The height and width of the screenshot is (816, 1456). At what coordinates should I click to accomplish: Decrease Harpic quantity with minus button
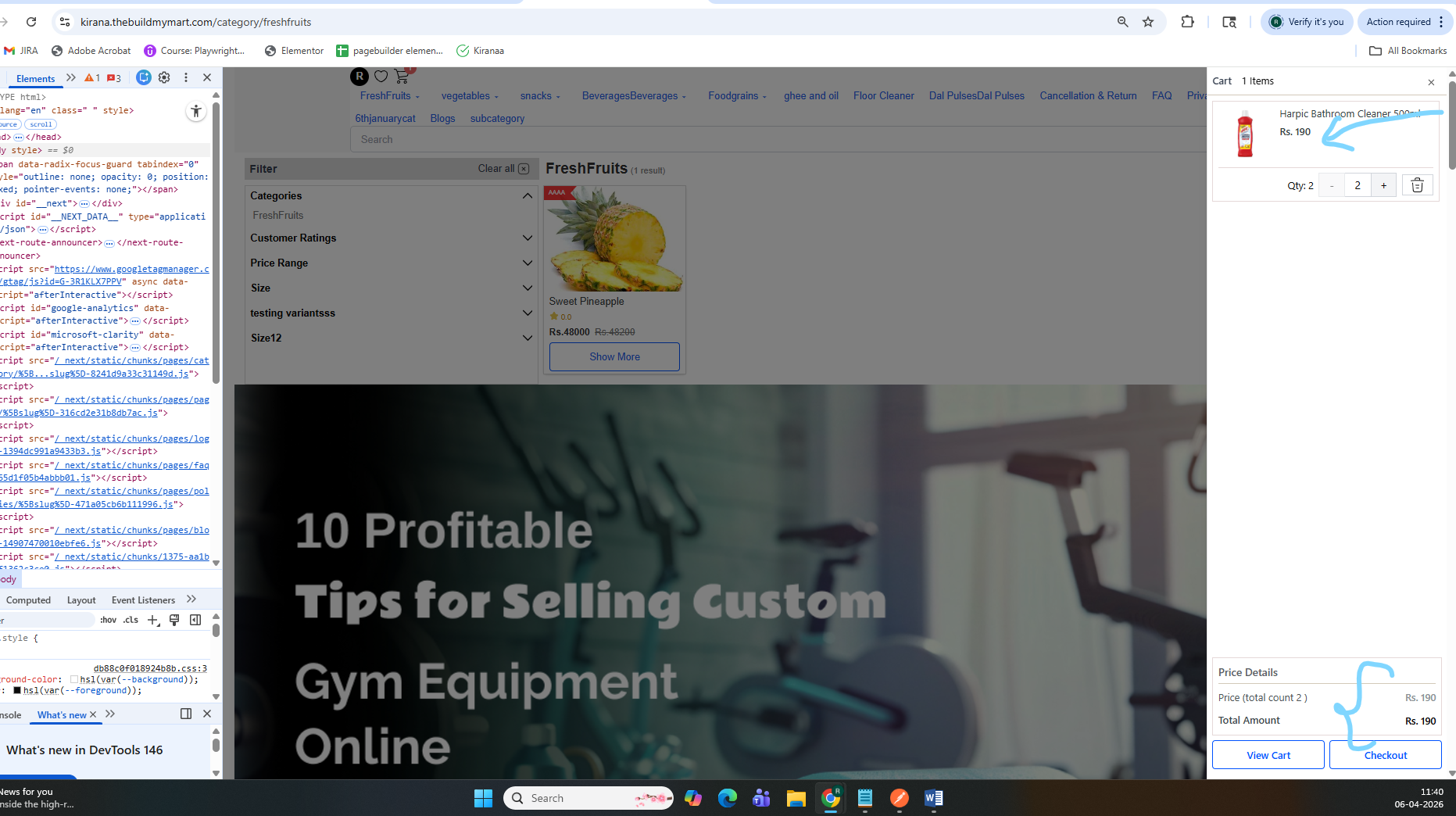pos(1332,185)
